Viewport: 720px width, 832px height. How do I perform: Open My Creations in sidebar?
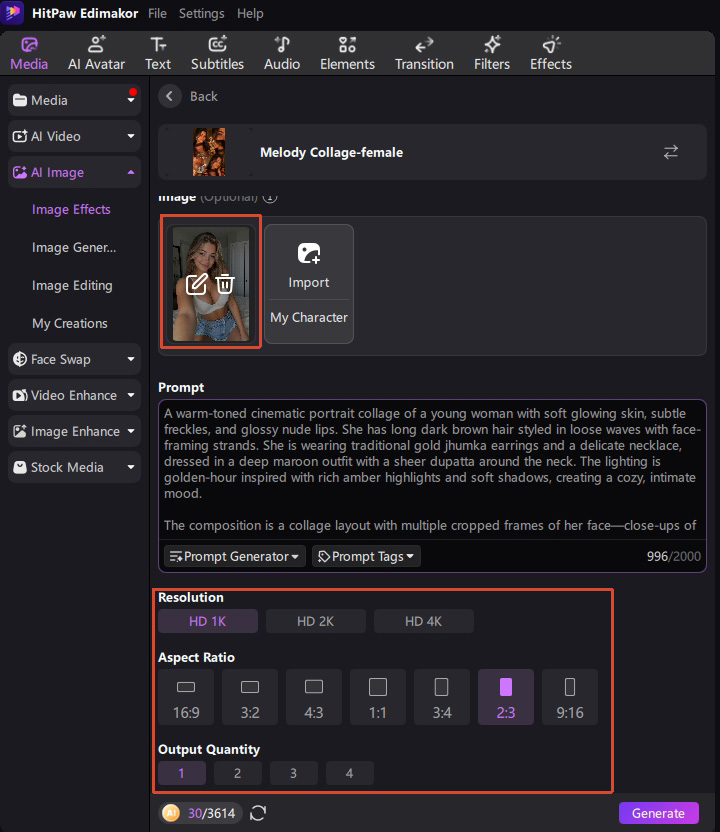[70, 323]
